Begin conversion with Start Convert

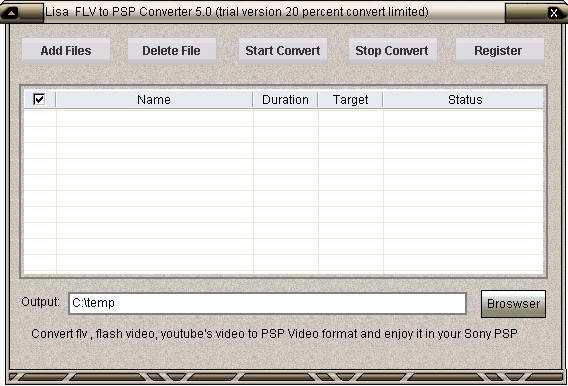(x=283, y=51)
